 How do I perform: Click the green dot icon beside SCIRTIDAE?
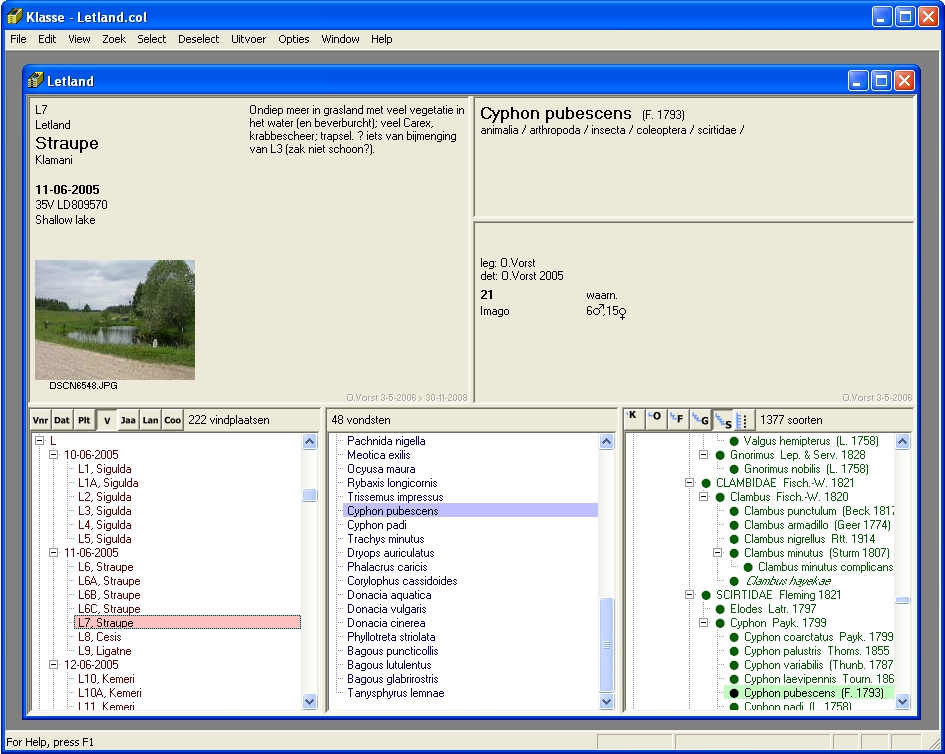coord(706,595)
